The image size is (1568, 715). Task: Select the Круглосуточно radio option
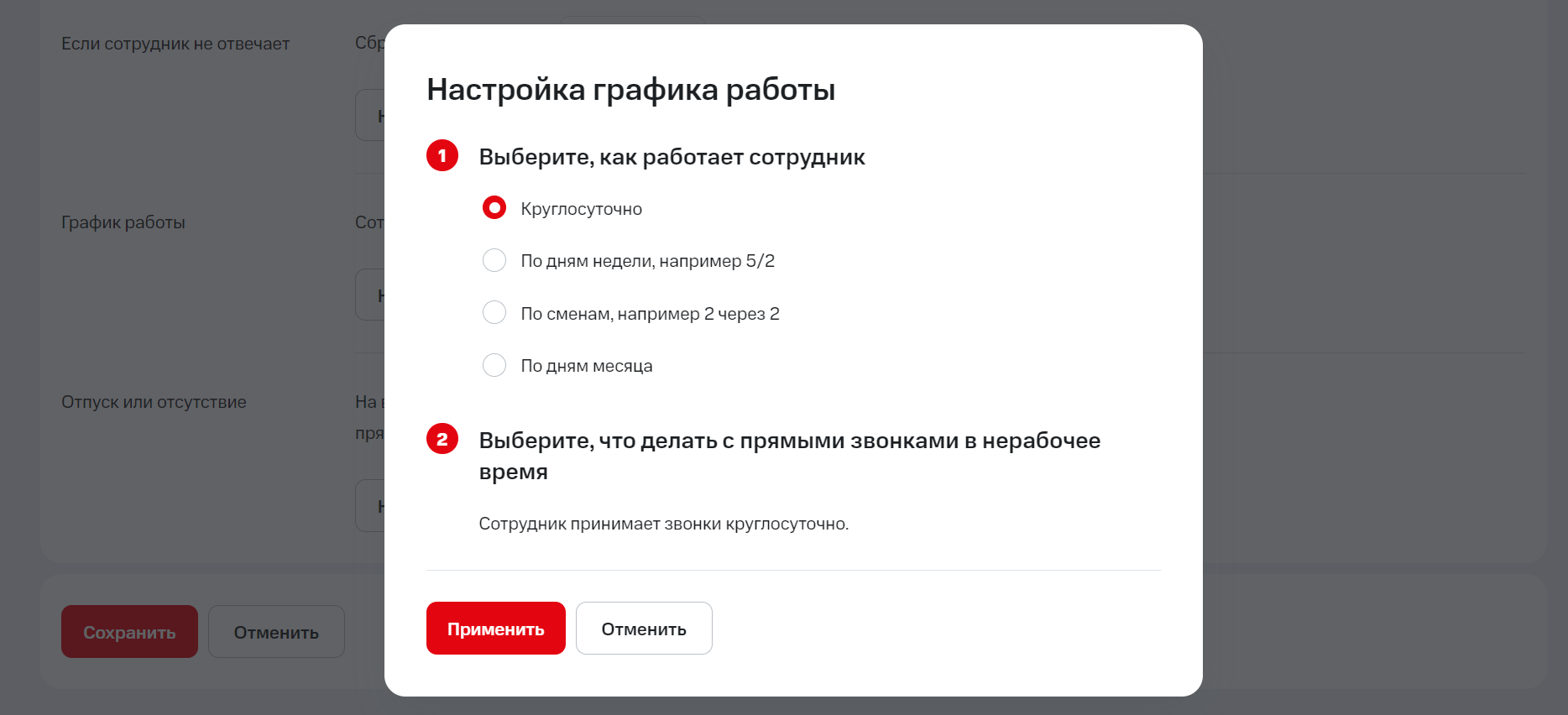pyautogui.click(x=494, y=208)
